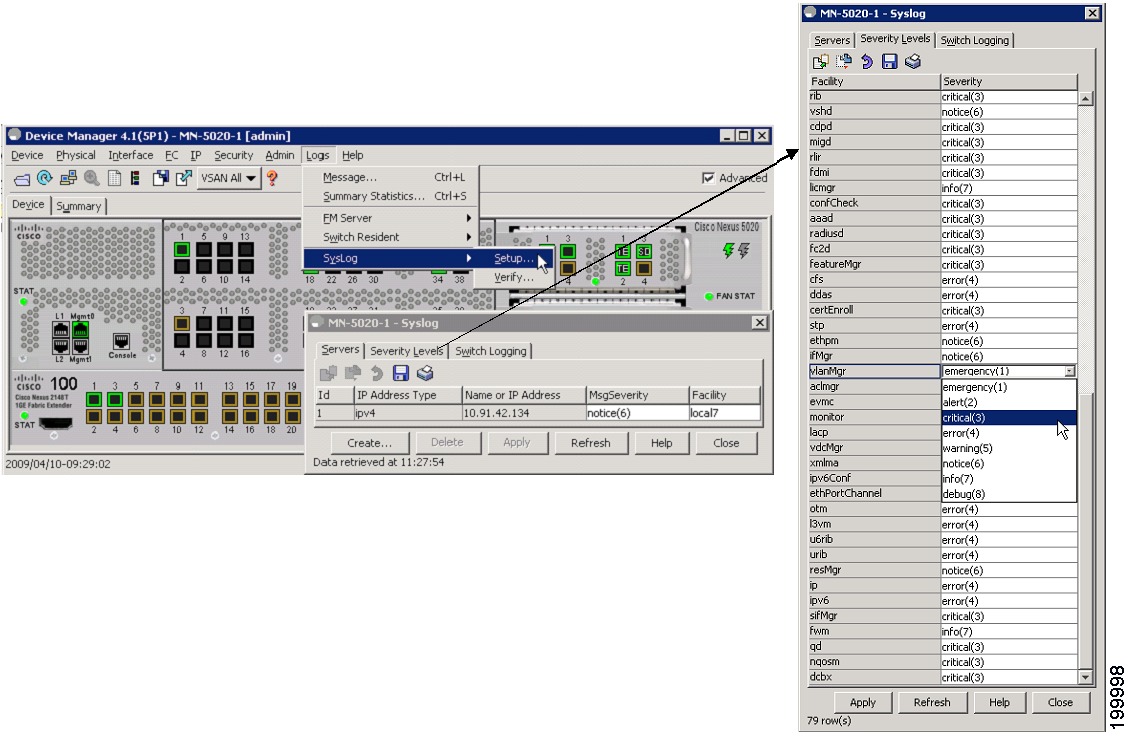Click the greyed magnifier zoom icon in Device Manager
Image resolution: width=1128 pixels, height=737 pixels.
[91, 178]
